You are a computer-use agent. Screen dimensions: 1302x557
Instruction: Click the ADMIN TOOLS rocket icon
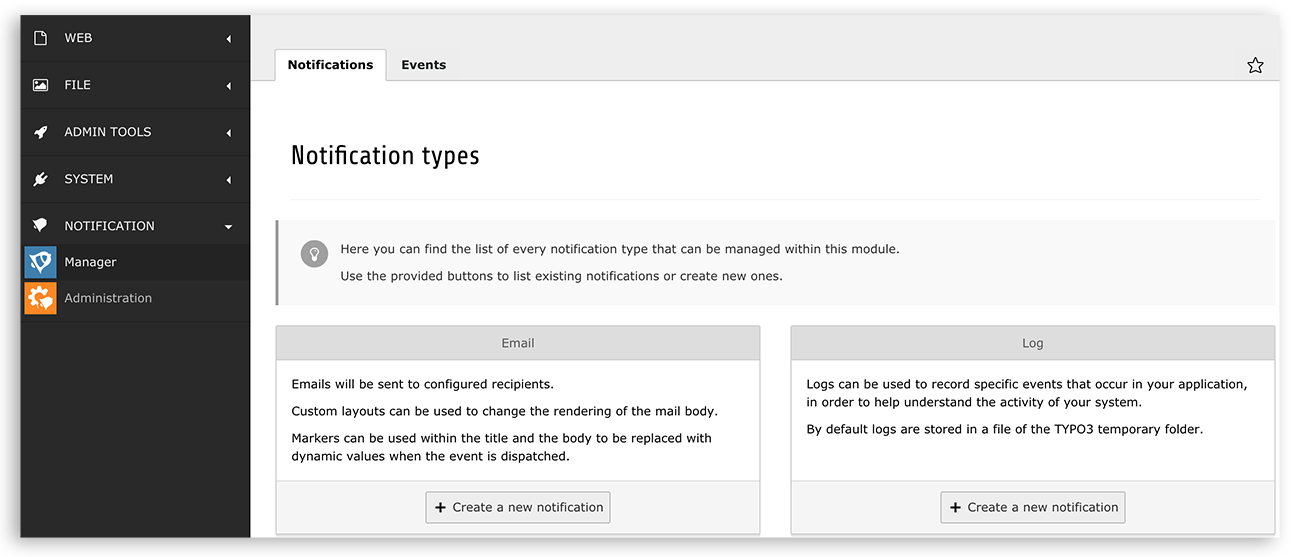pos(41,132)
